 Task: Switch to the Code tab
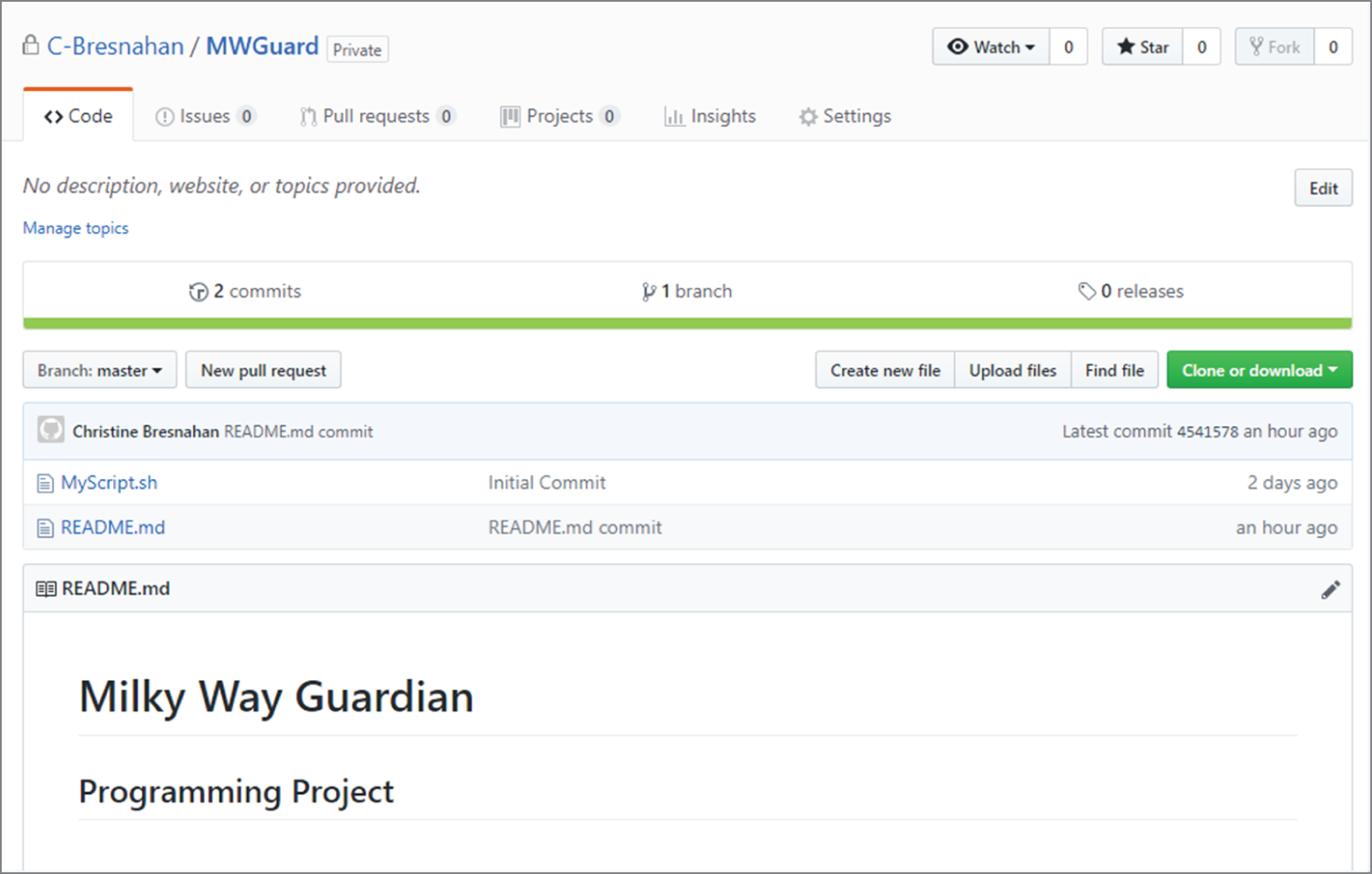point(78,116)
